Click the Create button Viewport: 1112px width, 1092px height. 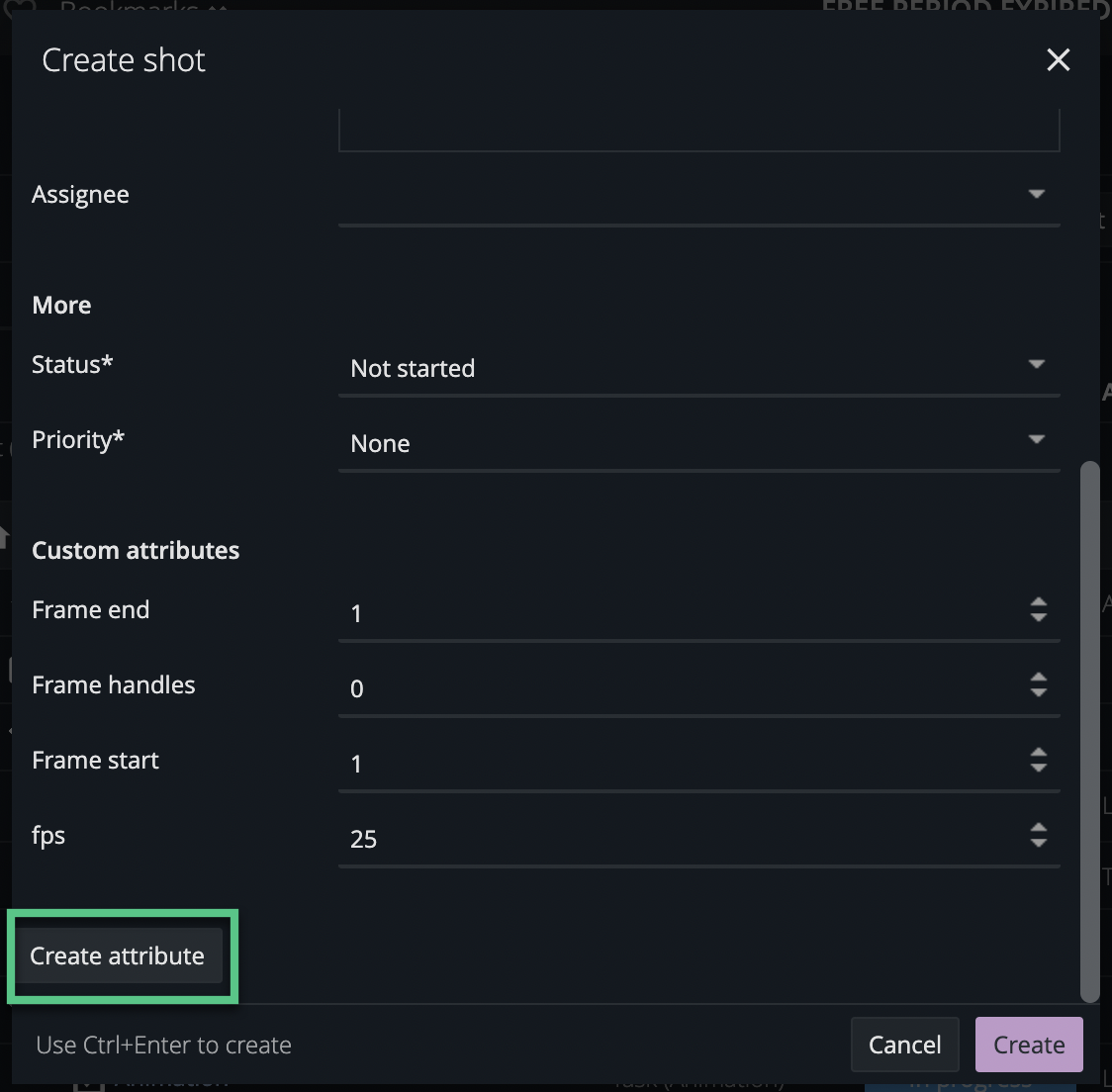tap(1029, 1044)
